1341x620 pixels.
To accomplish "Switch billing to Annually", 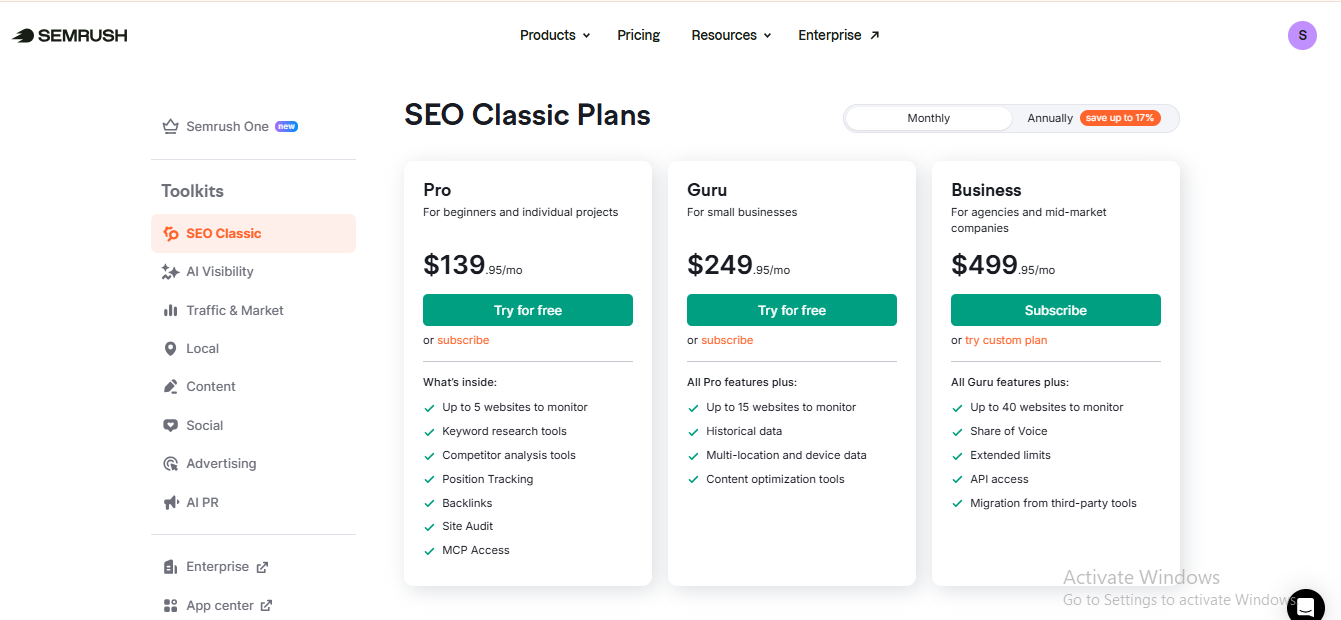I will click(x=1050, y=117).
